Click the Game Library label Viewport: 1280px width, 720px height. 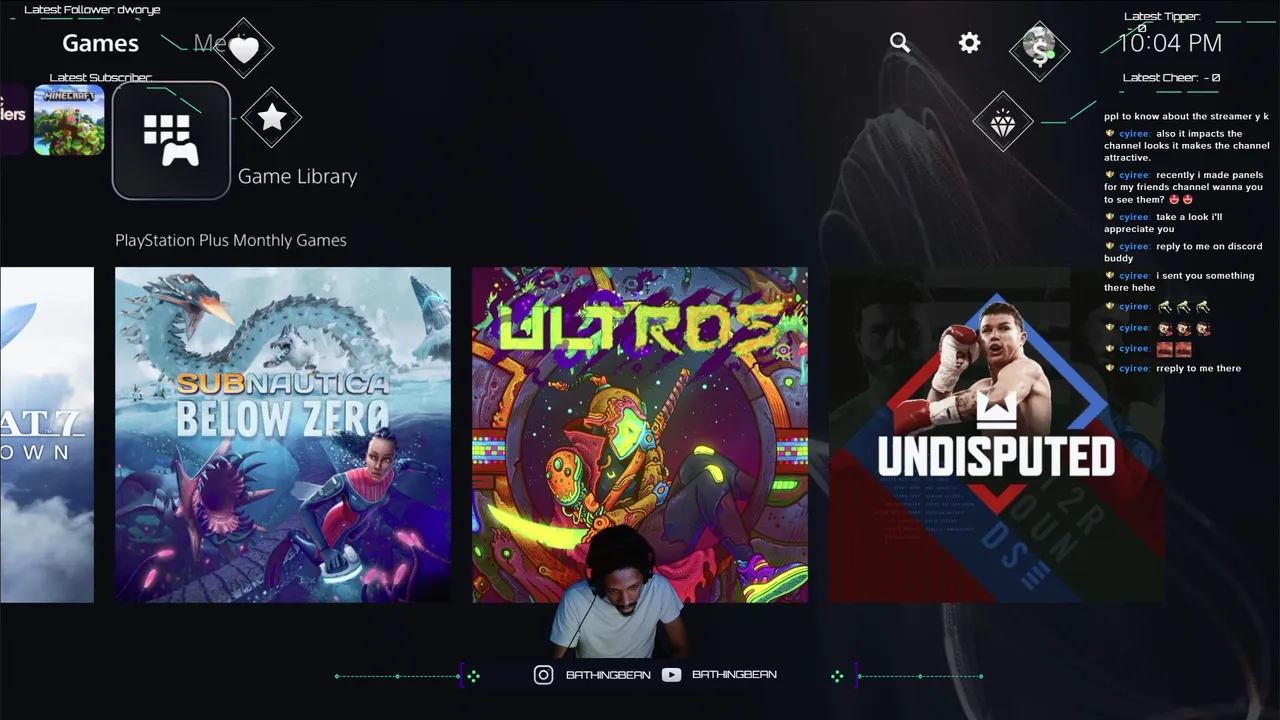click(297, 176)
